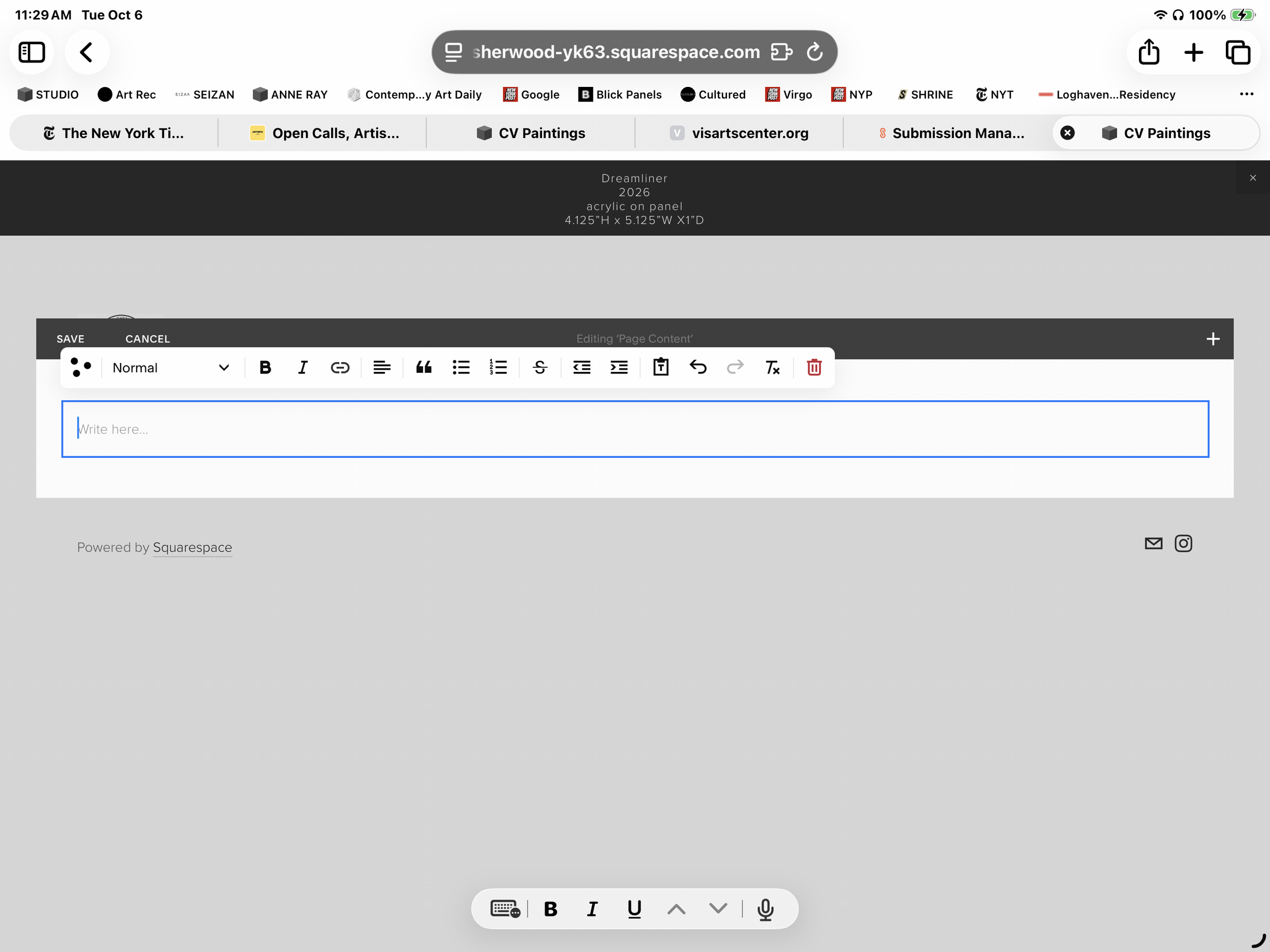The width and height of the screenshot is (1270, 952).
Task: Cancel editing the page content
Action: (x=147, y=339)
